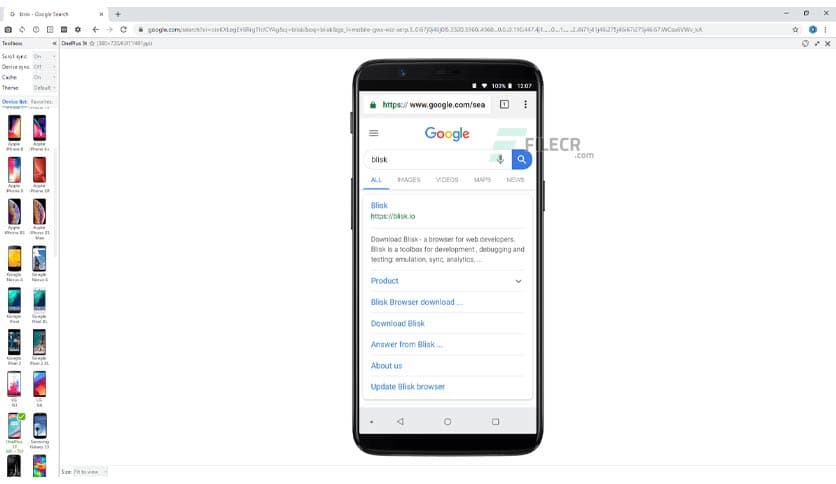Click the auto-refresh icon in the toolbar
The height and width of the screenshot is (484, 836).
click(x=22, y=30)
